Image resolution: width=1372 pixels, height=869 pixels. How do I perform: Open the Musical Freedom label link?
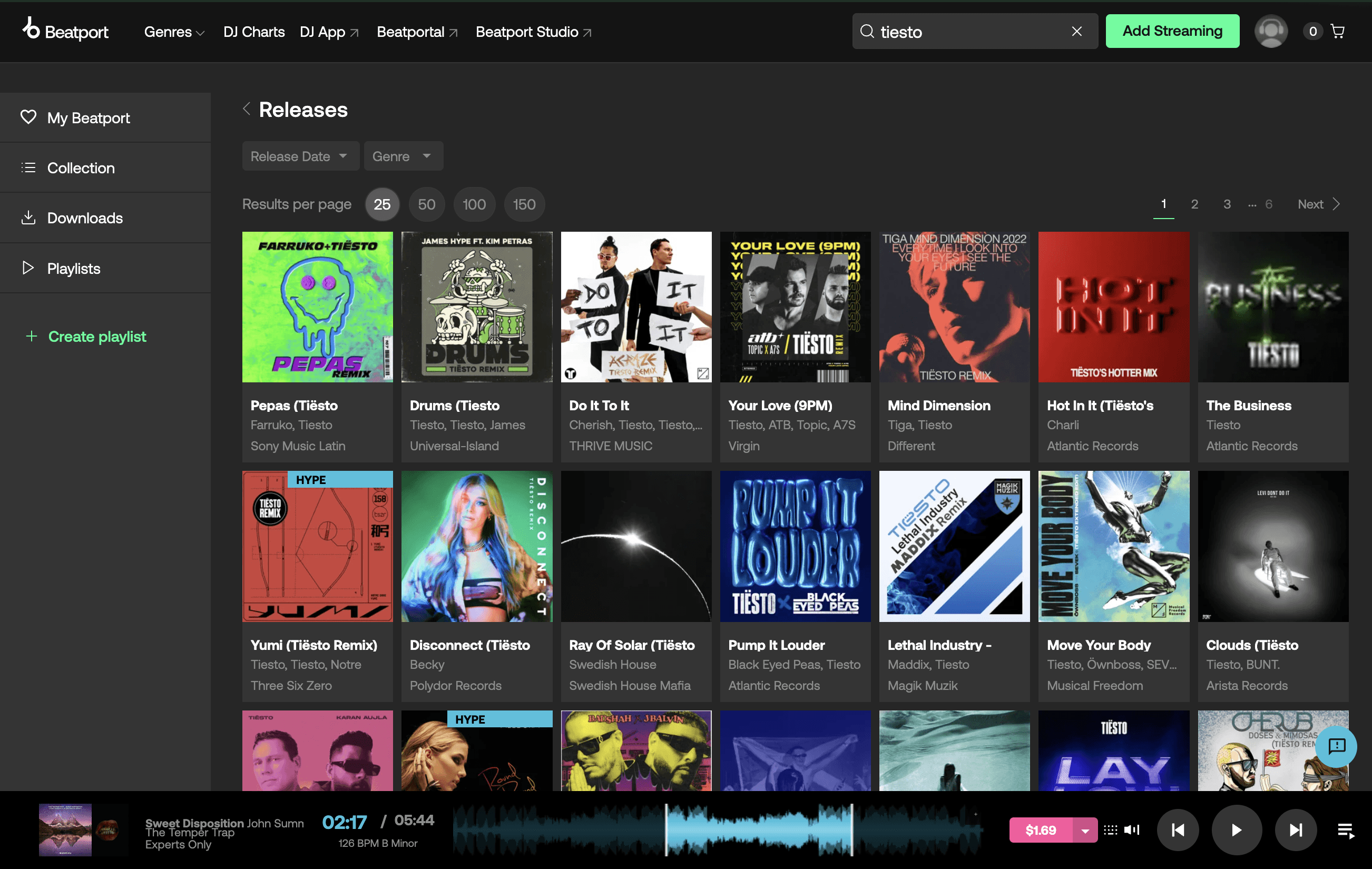coord(1095,686)
